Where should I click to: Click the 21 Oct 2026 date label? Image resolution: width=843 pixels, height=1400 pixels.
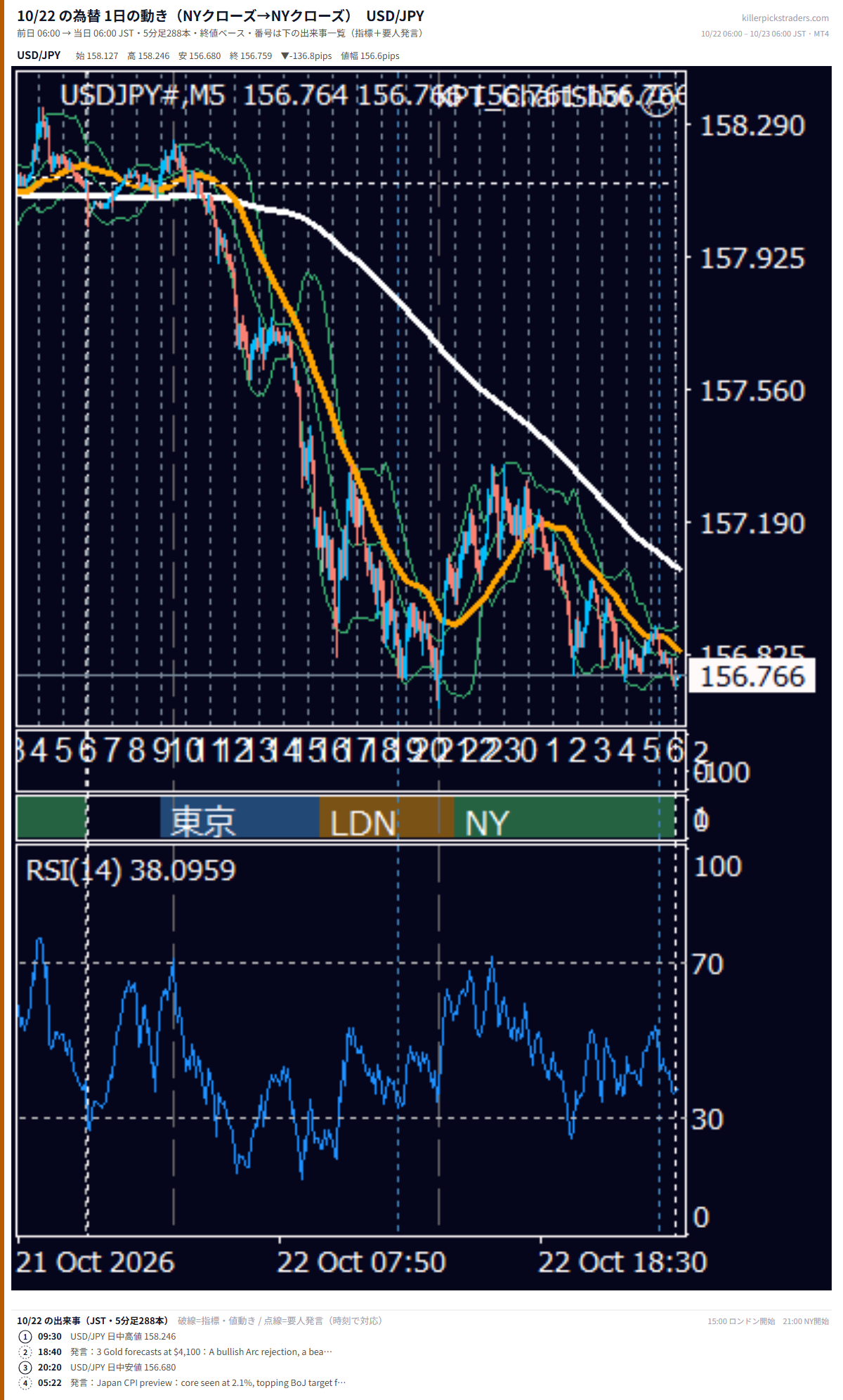[x=95, y=1262]
